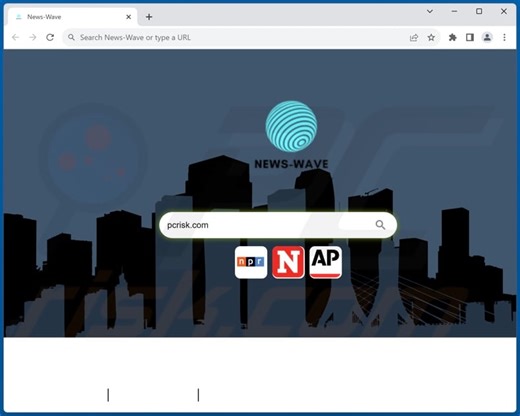Open the AP news shortcut tile

click(326, 262)
